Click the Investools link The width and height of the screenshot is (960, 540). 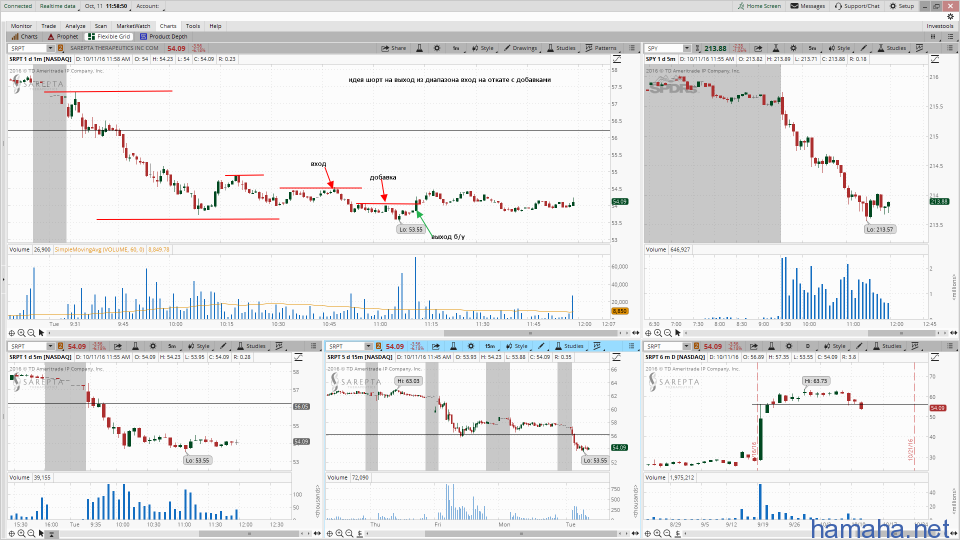[940, 26]
